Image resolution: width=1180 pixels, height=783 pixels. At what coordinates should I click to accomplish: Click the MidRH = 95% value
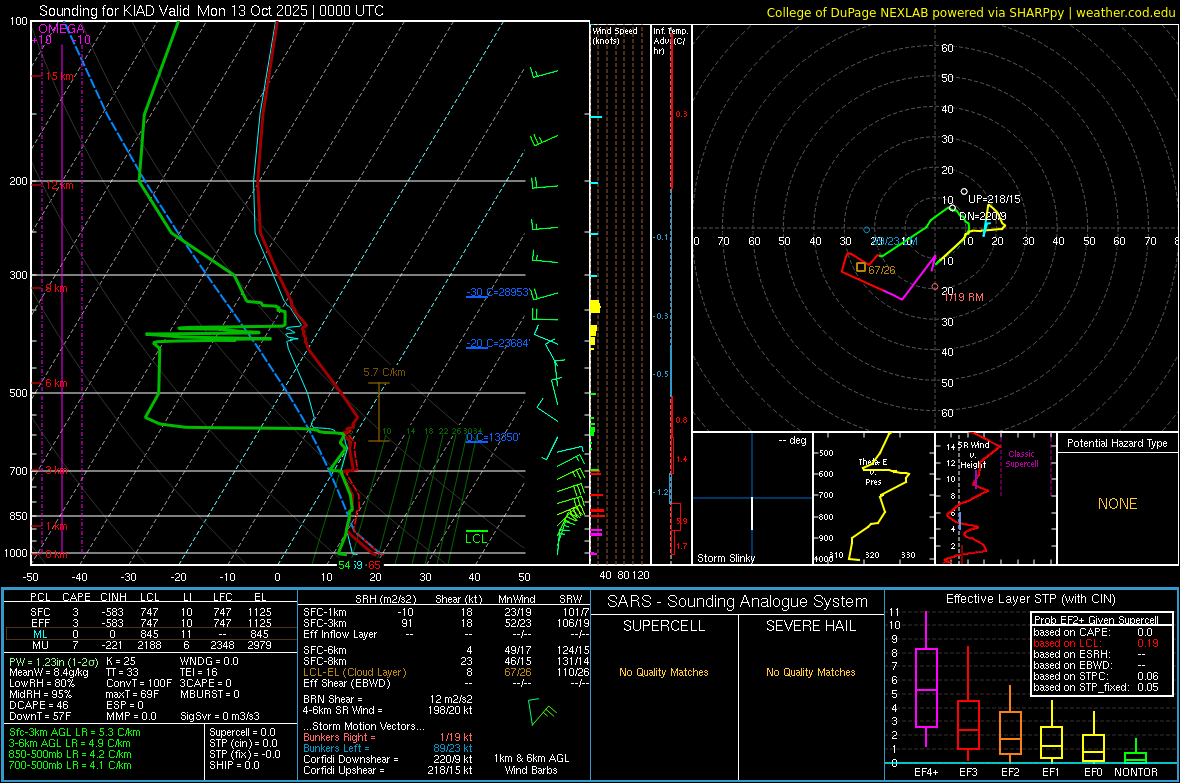41,694
